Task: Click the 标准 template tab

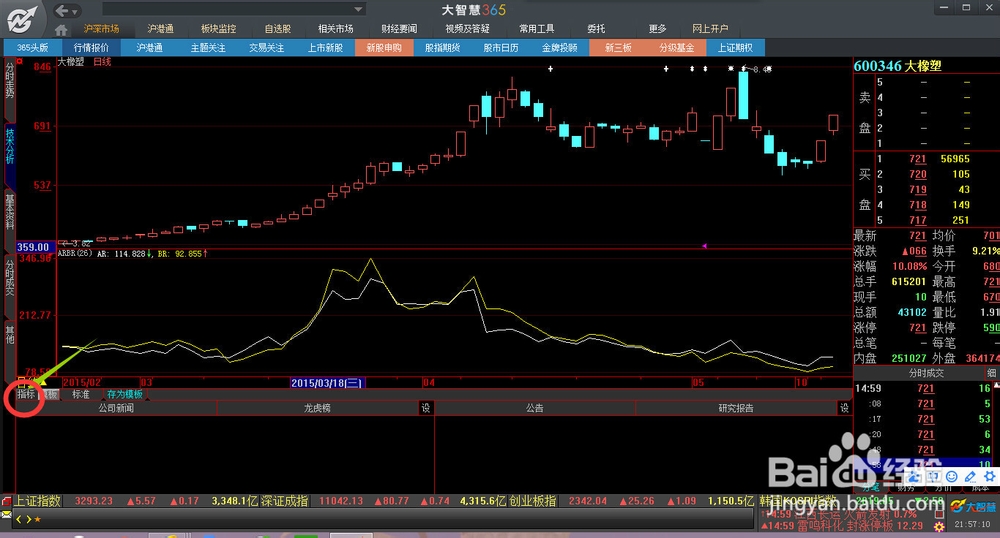Action: [81, 395]
